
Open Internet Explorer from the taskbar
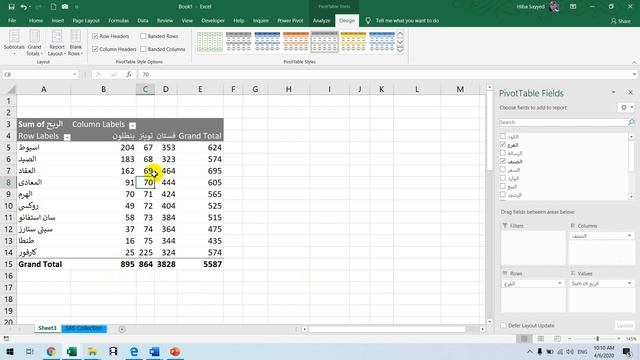tap(134, 351)
